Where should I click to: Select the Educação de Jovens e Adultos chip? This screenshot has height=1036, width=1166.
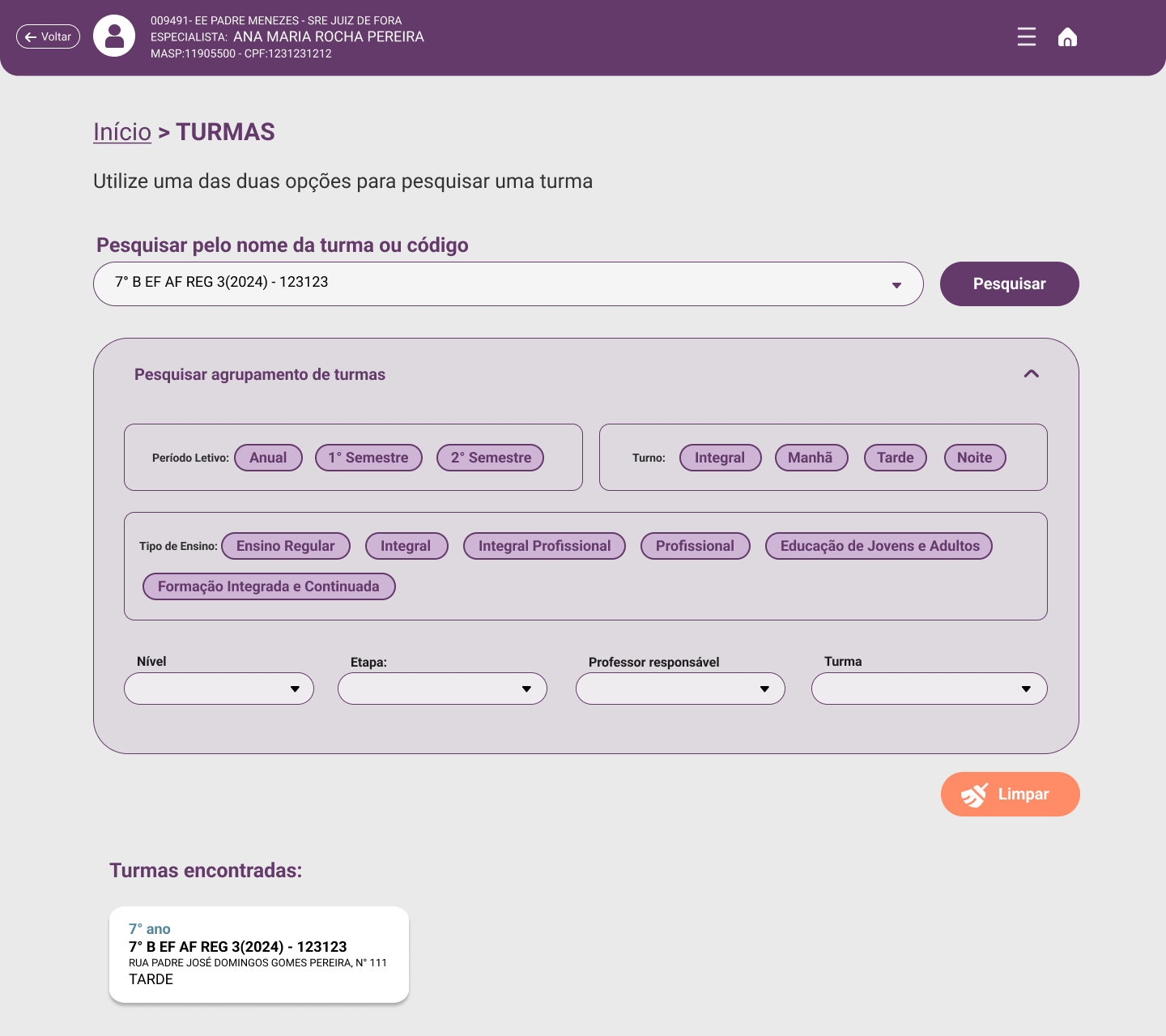click(879, 546)
